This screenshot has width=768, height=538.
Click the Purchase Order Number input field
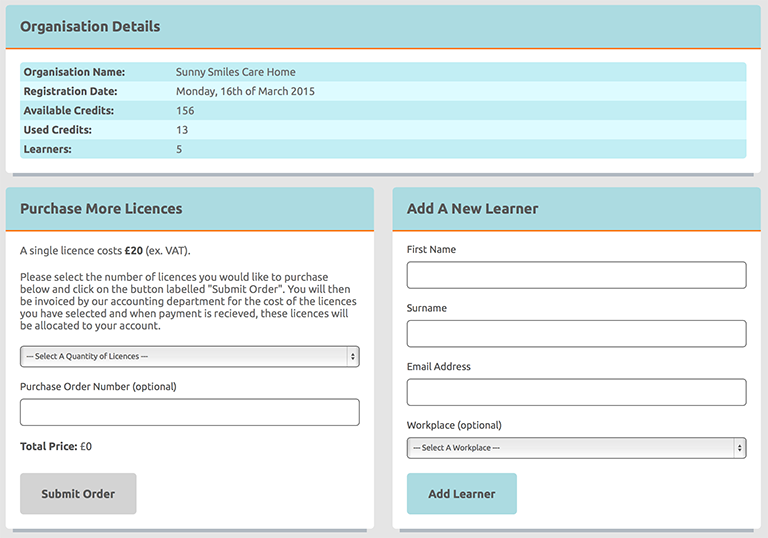(189, 412)
